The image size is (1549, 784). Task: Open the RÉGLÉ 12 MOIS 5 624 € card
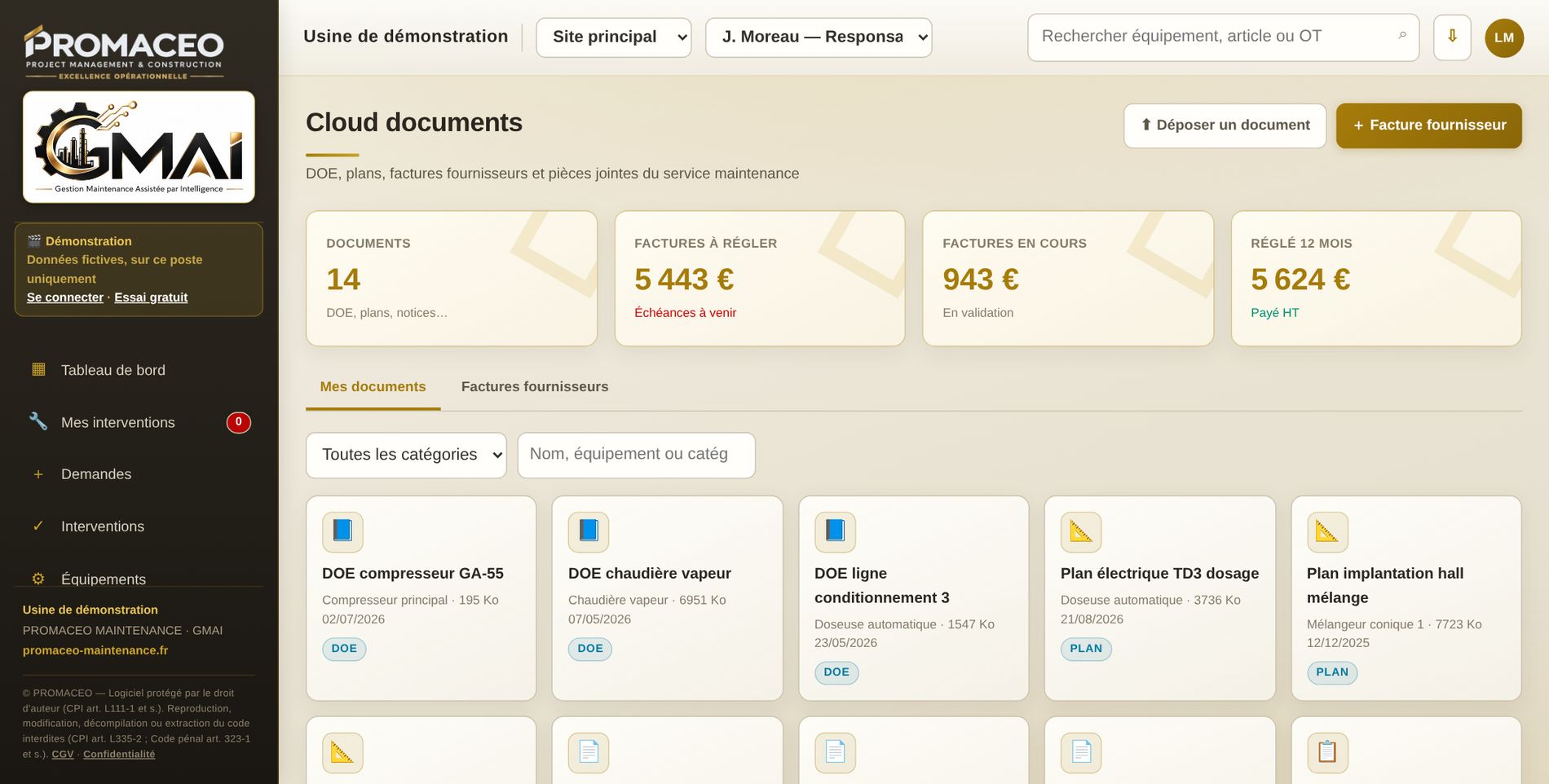click(1376, 279)
